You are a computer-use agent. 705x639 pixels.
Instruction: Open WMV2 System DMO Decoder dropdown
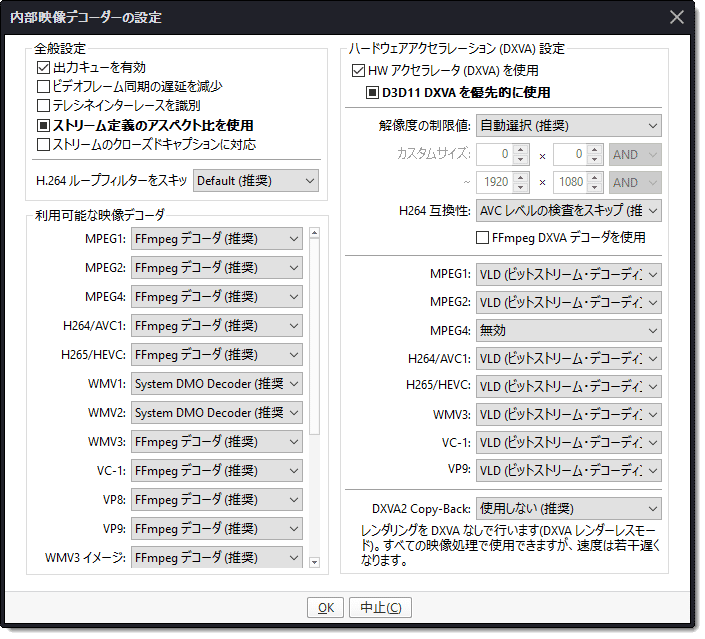click(217, 413)
